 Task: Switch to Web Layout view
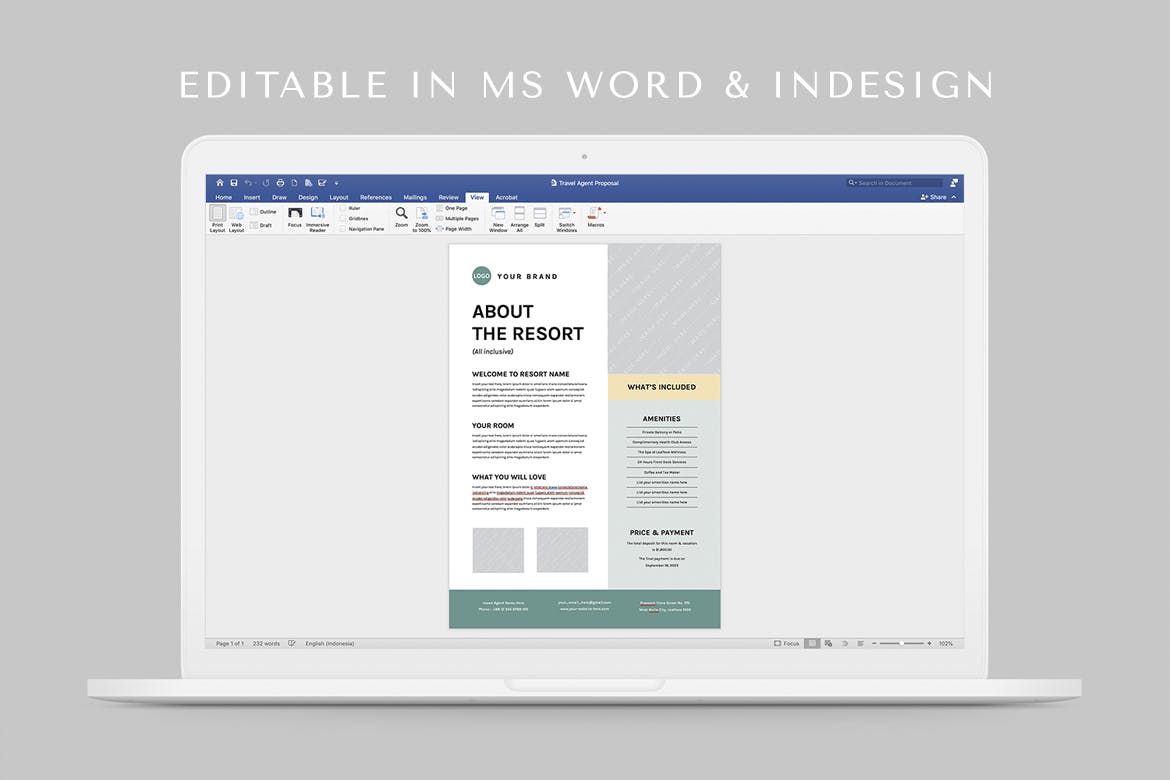click(236, 214)
